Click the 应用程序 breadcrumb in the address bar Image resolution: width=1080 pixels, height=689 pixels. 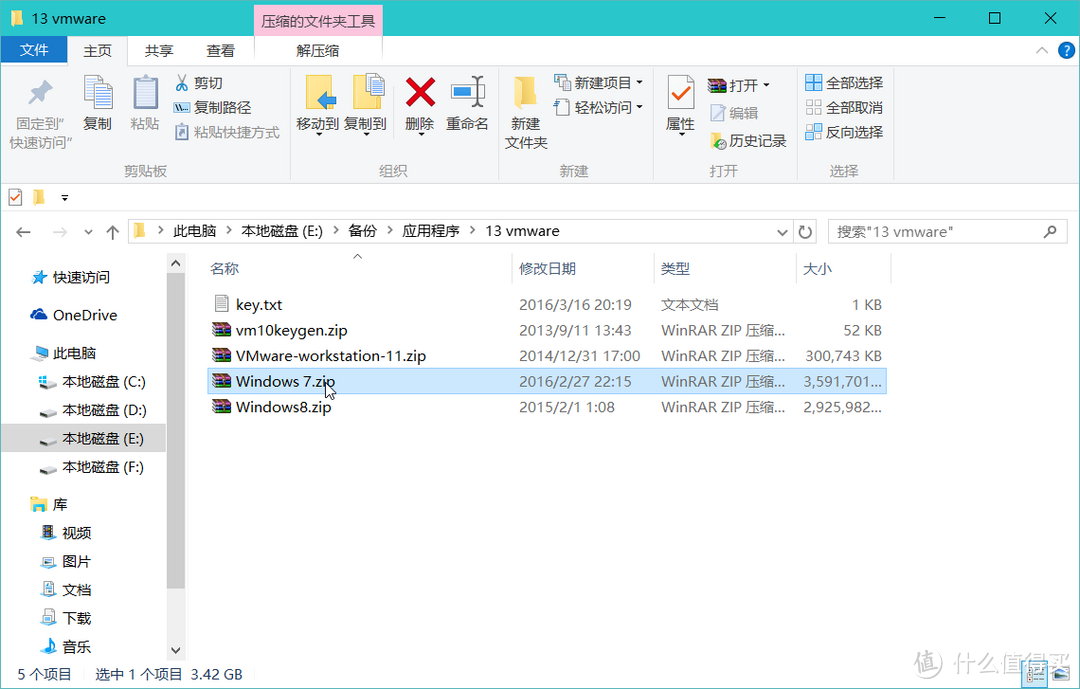pos(430,232)
